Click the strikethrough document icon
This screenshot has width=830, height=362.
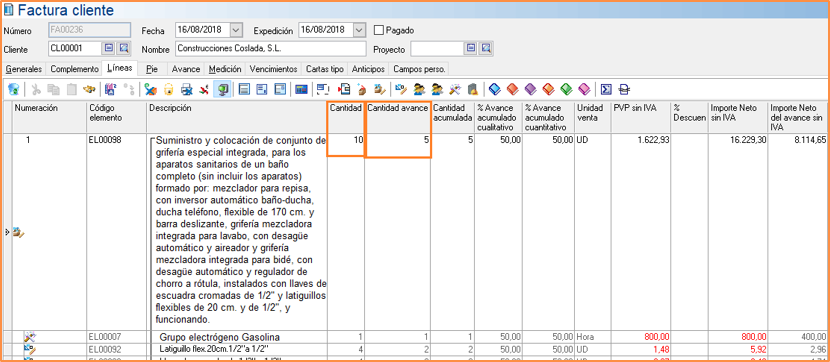(x=624, y=89)
